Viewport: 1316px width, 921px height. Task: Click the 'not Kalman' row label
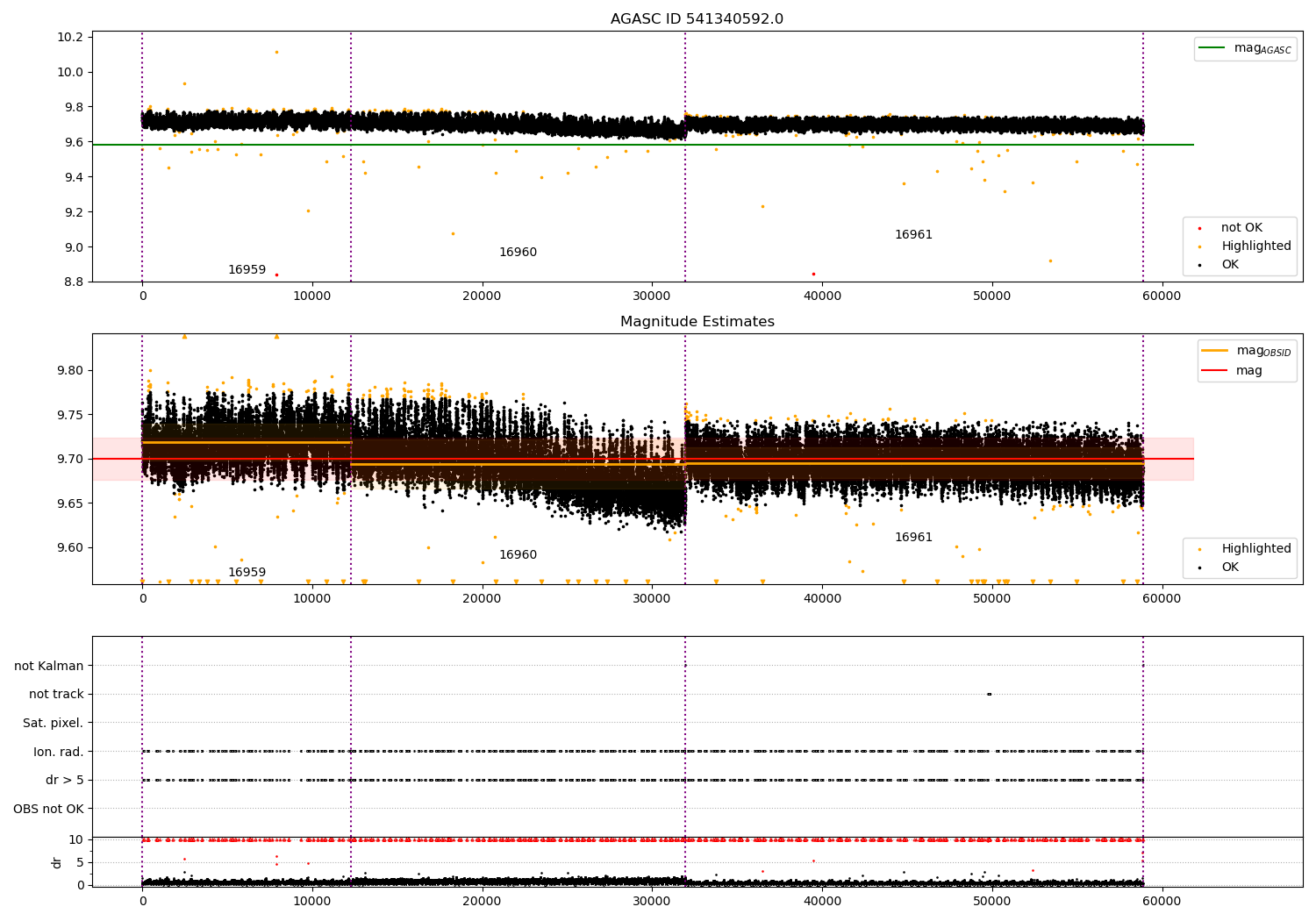point(49,666)
